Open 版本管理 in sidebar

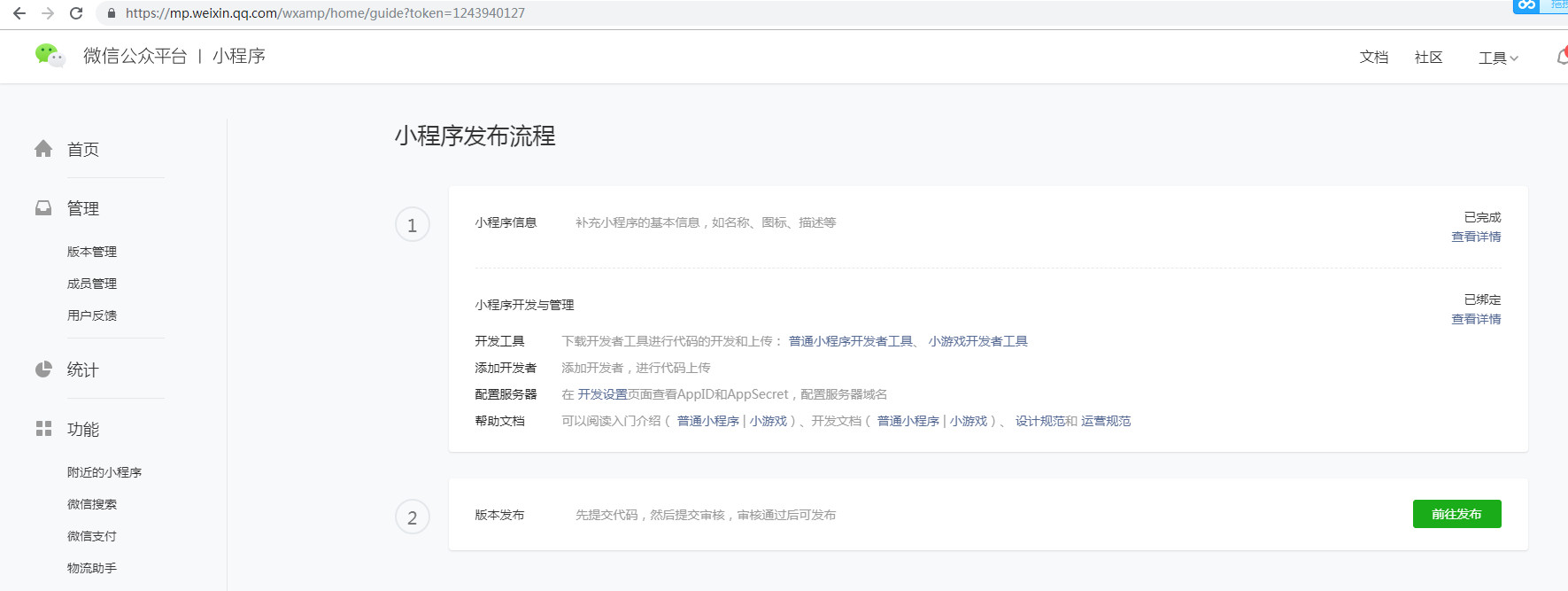[x=92, y=252]
